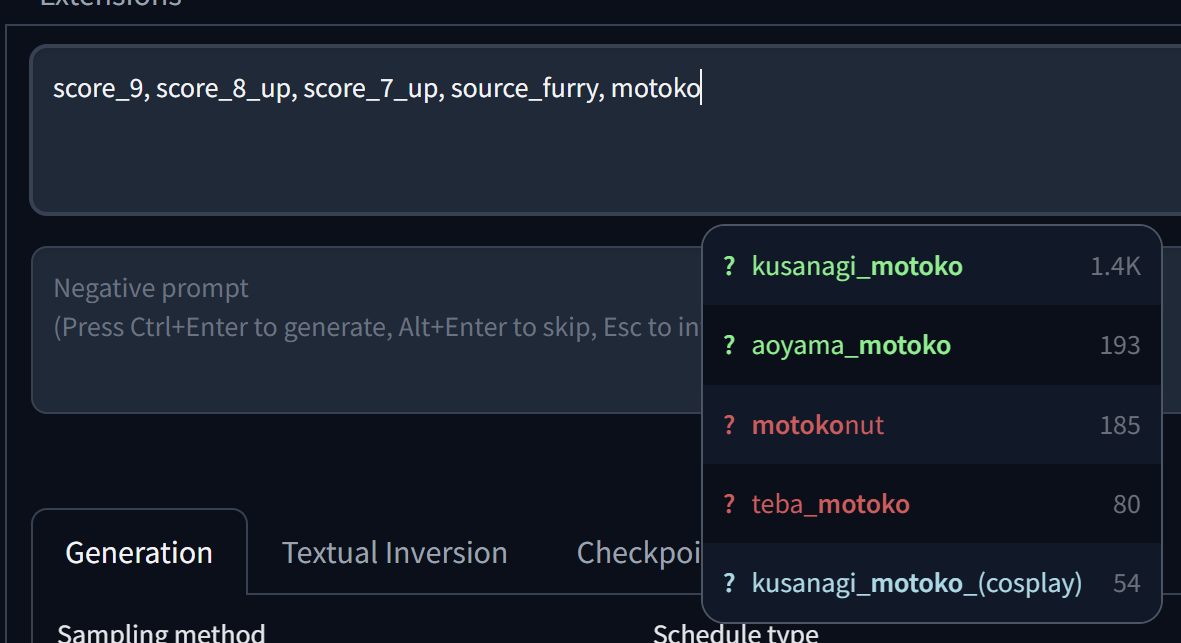This screenshot has height=643, width=1181.
Task: Open the Textual Inversion tab
Action: [394, 552]
